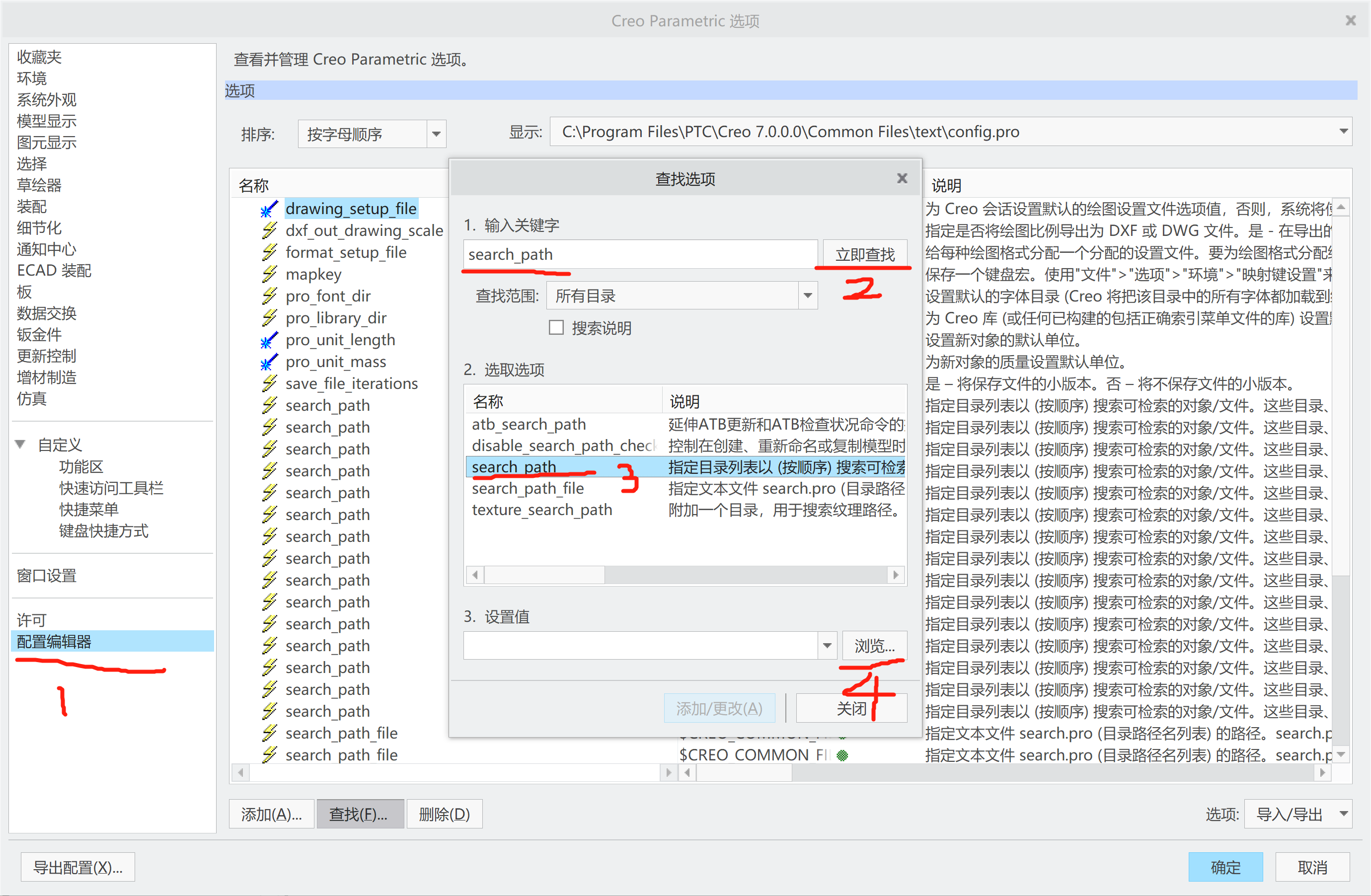Select the highlighted search_path result row
This screenshot has width=1371, height=896.
click(685, 467)
